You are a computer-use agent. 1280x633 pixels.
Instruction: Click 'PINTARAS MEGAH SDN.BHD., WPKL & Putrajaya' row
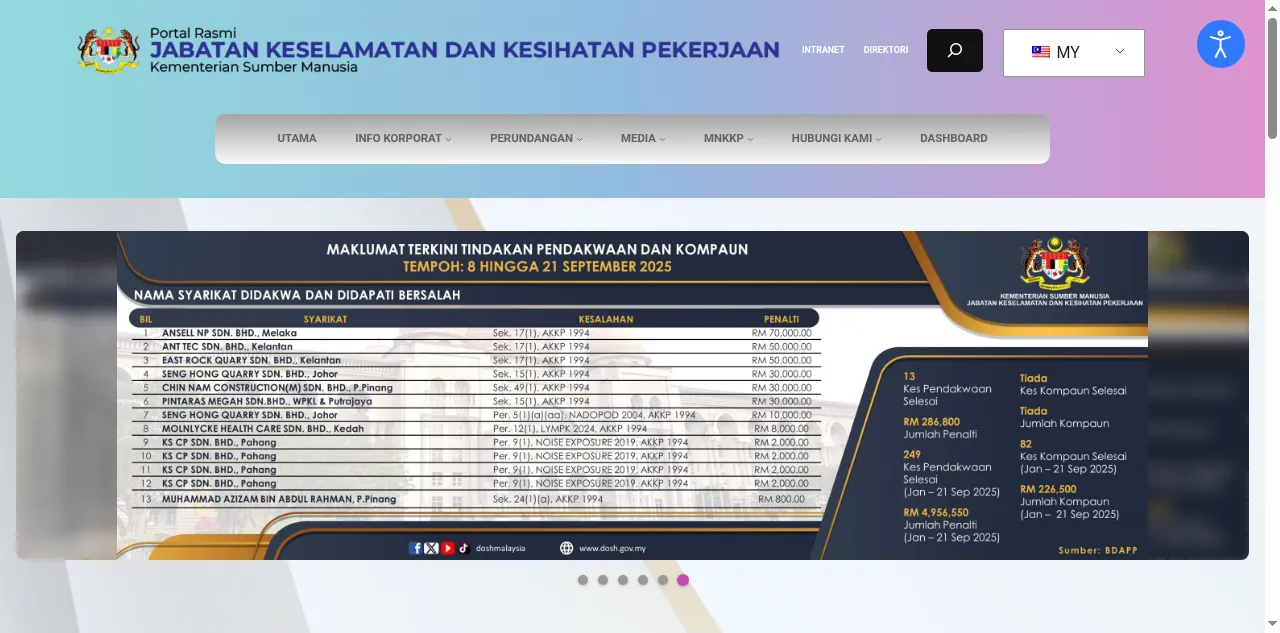click(x=475, y=402)
